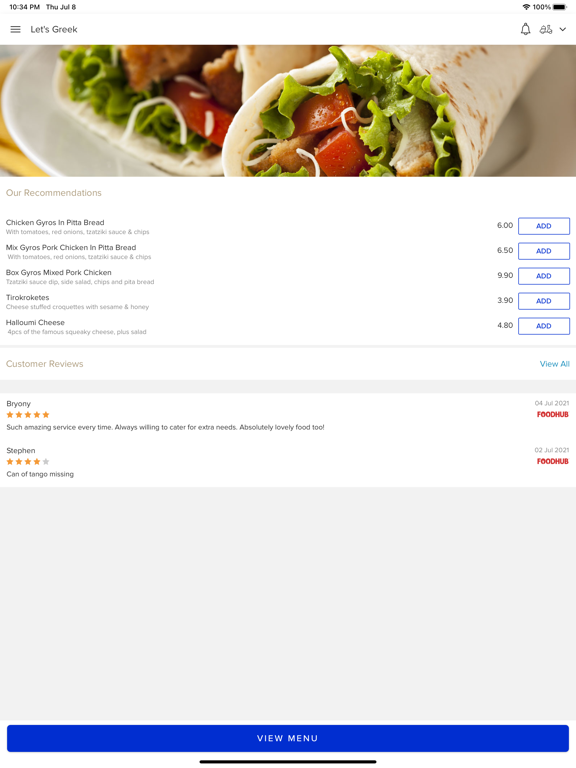The height and width of the screenshot is (768, 576).
Task: Check Wi-Fi status icon
Action: tap(527, 7)
